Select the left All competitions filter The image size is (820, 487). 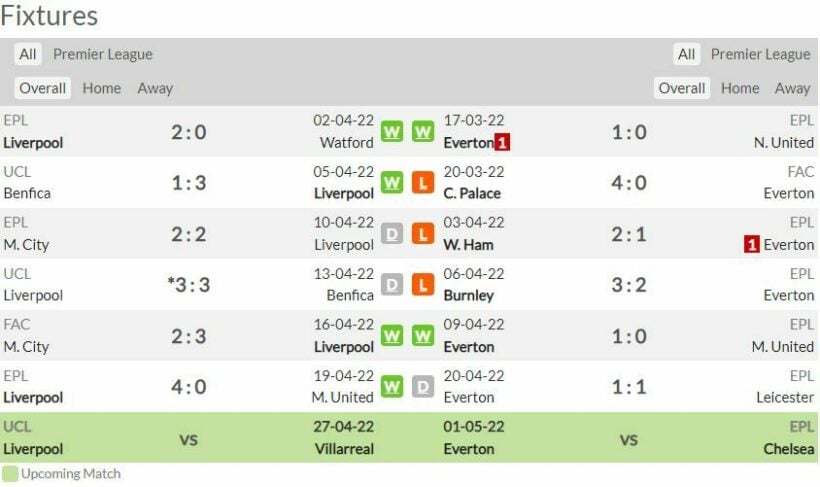click(x=28, y=54)
